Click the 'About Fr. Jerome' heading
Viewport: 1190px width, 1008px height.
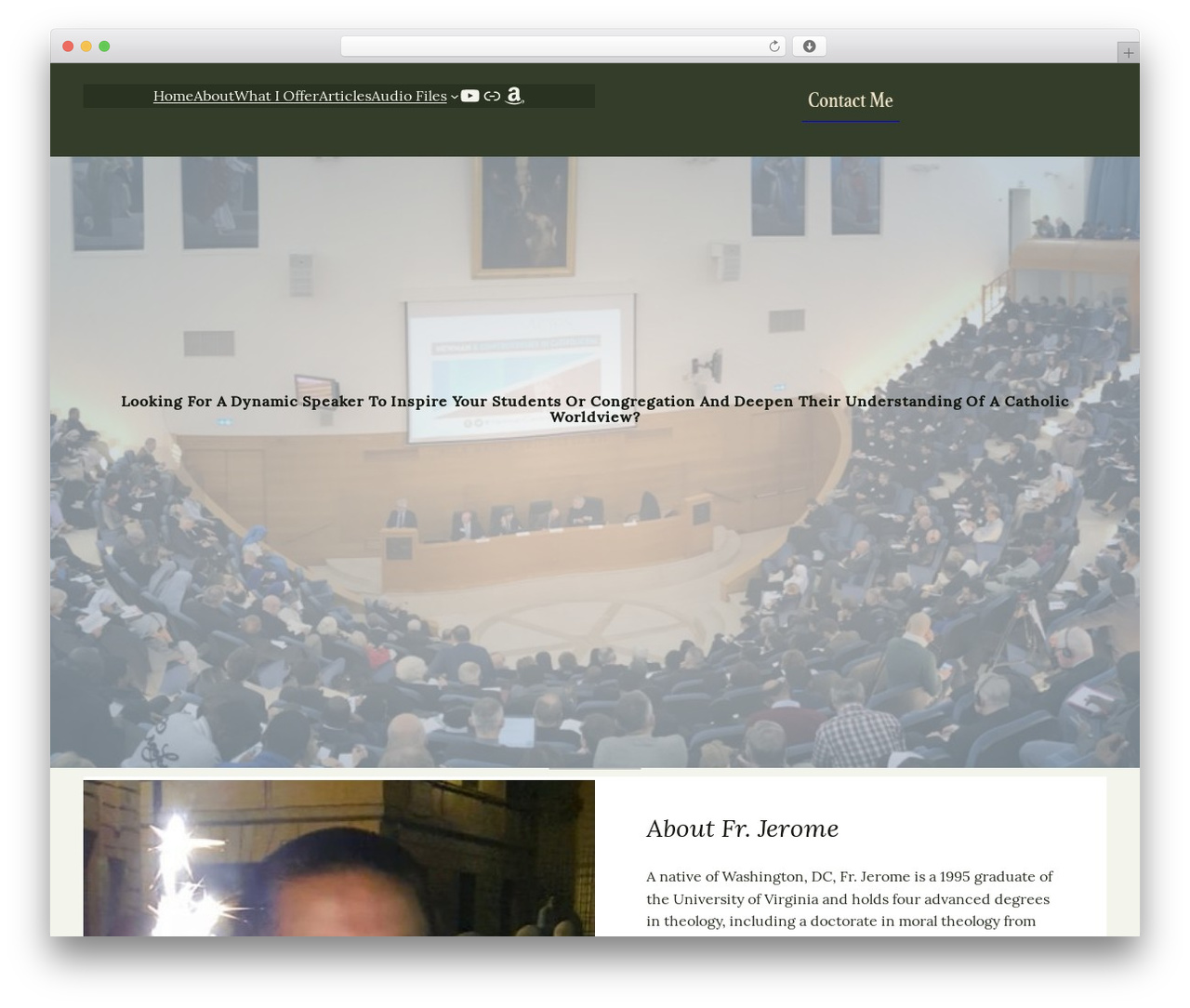click(743, 829)
